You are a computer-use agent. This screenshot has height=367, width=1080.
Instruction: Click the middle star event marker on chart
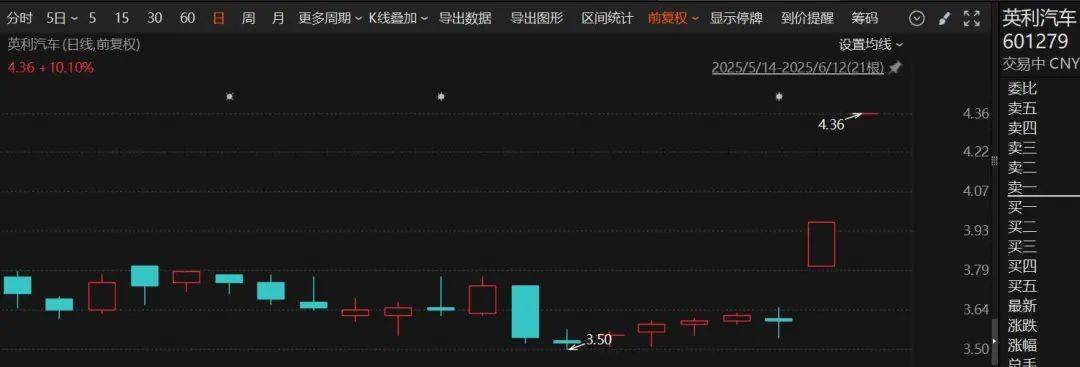point(441,96)
